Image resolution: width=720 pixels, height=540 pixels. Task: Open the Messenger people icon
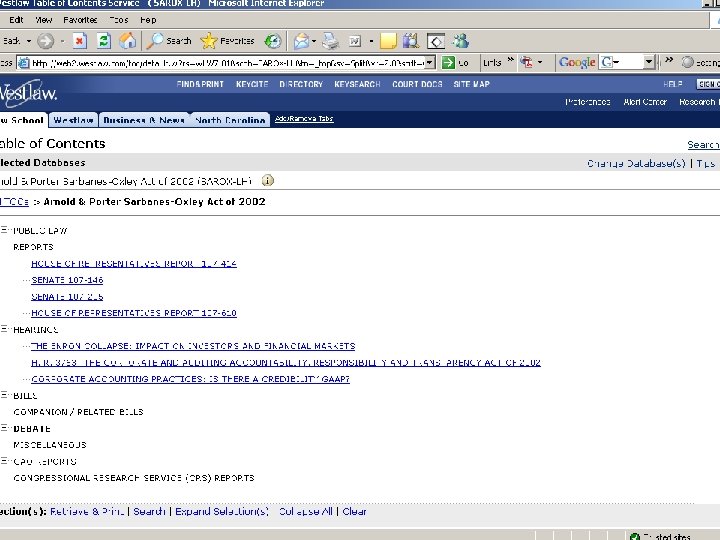pos(460,41)
